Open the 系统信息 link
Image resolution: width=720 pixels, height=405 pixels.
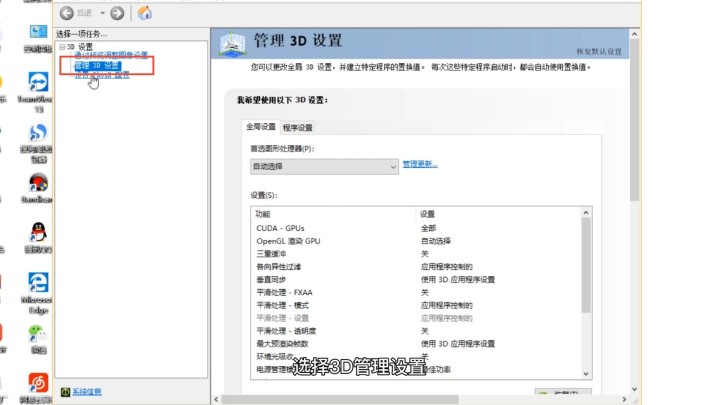click(87, 392)
